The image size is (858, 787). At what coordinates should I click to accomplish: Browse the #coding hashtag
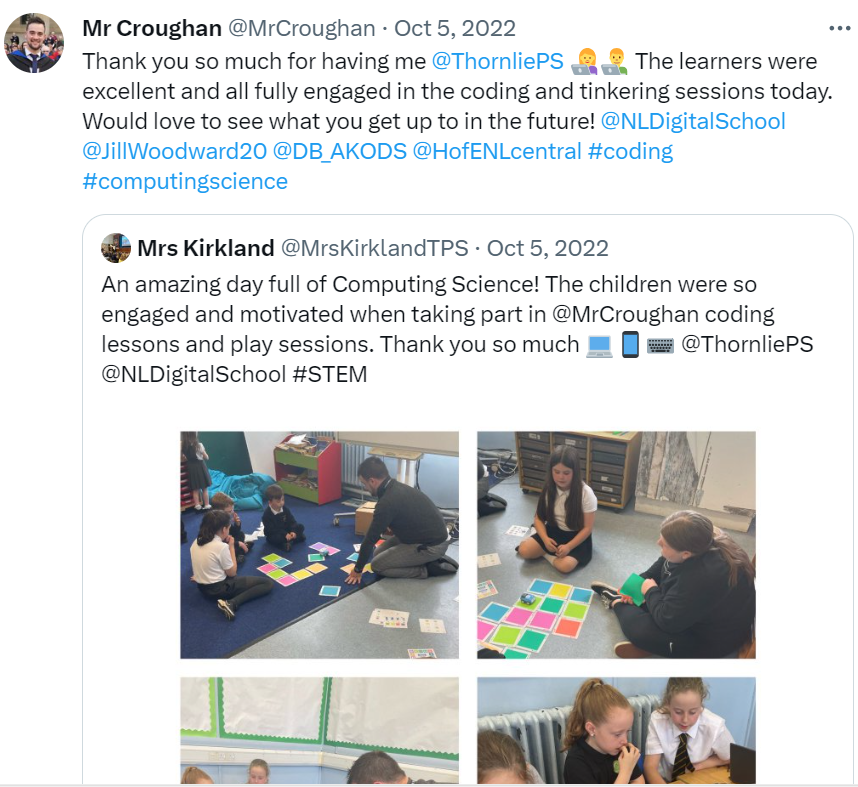point(630,151)
